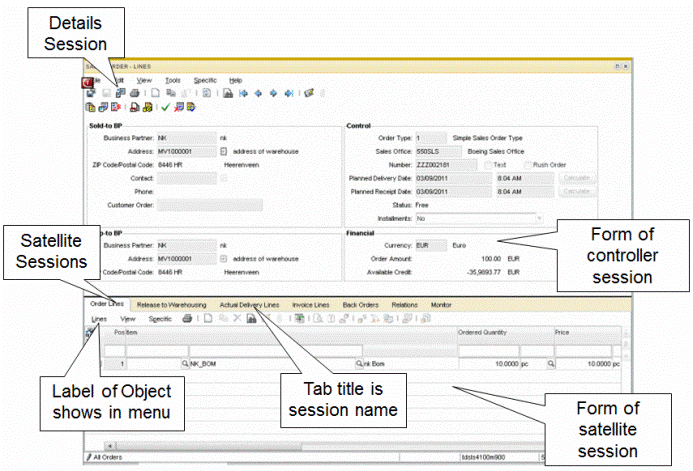Viewport: 693px width, 471px height.
Task: Click the green checkmark toolbar icon
Action: [166, 107]
